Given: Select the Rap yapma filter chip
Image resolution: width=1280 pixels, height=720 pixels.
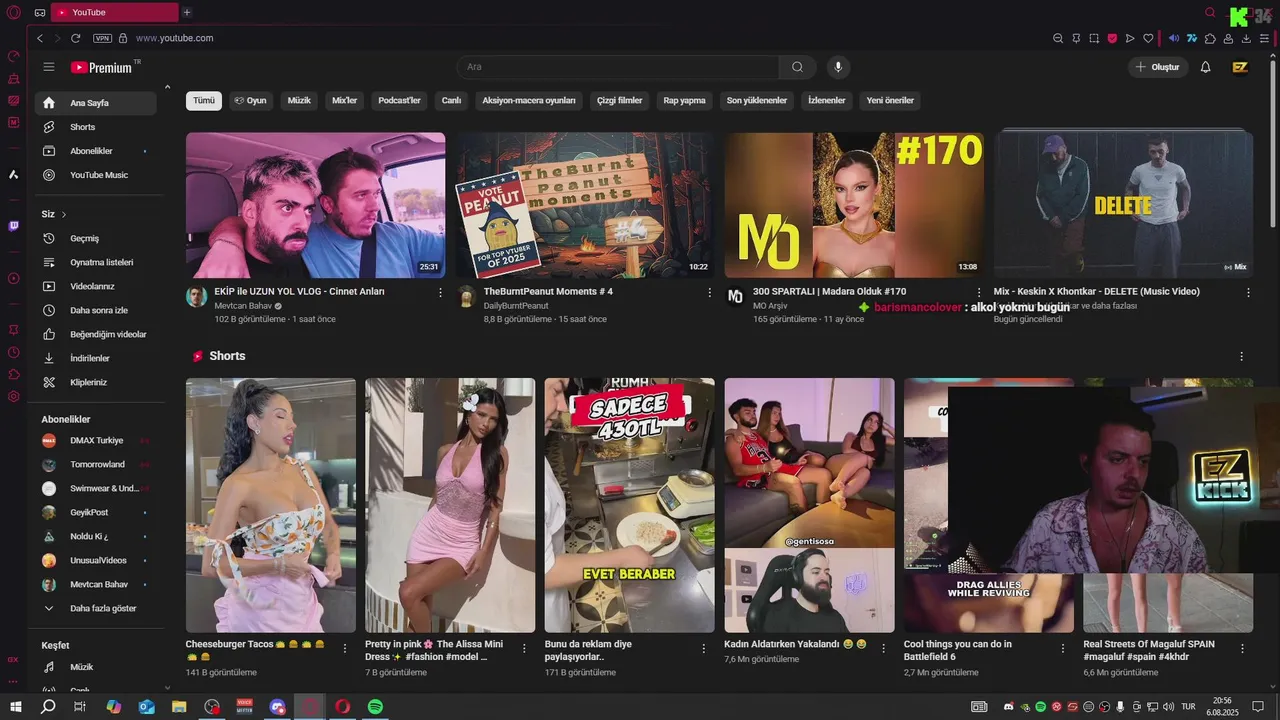Looking at the screenshot, I should pyautogui.click(x=684, y=100).
